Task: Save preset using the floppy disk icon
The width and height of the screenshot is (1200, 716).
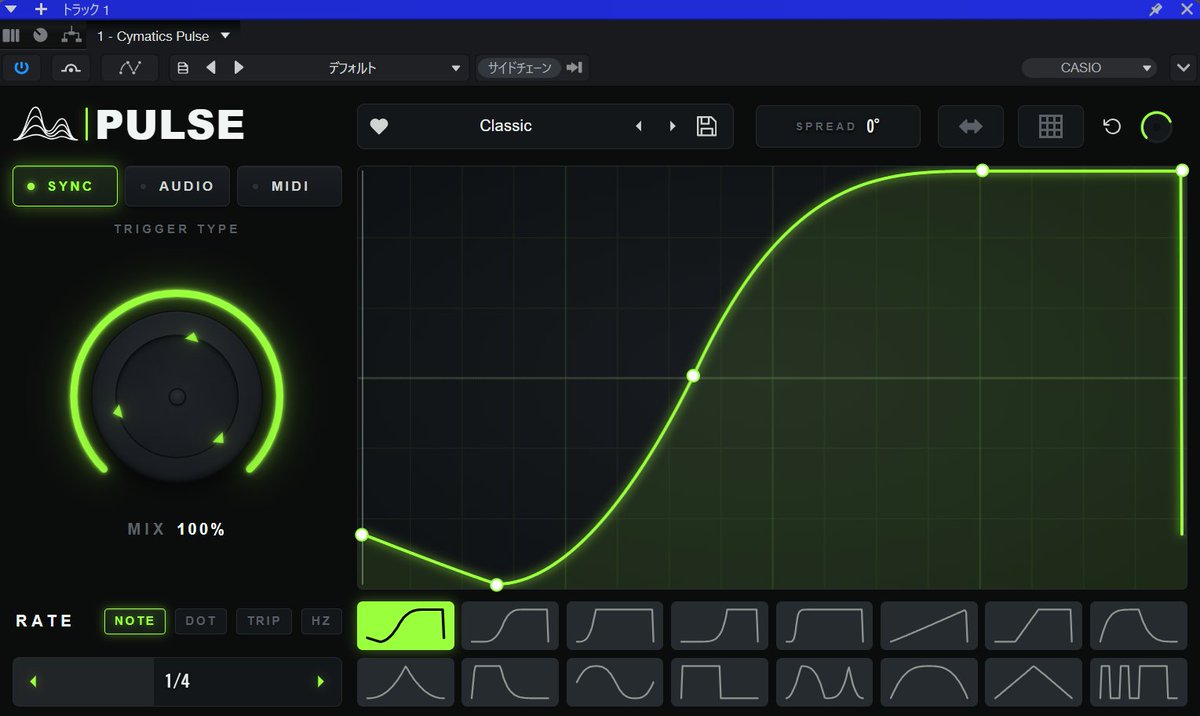Action: tap(707, 126)
